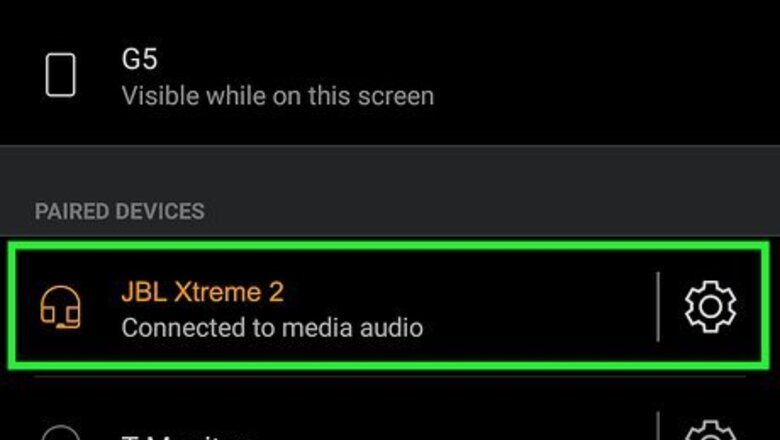
Task: Select the G5 device name
Action: tap(139, 60)
